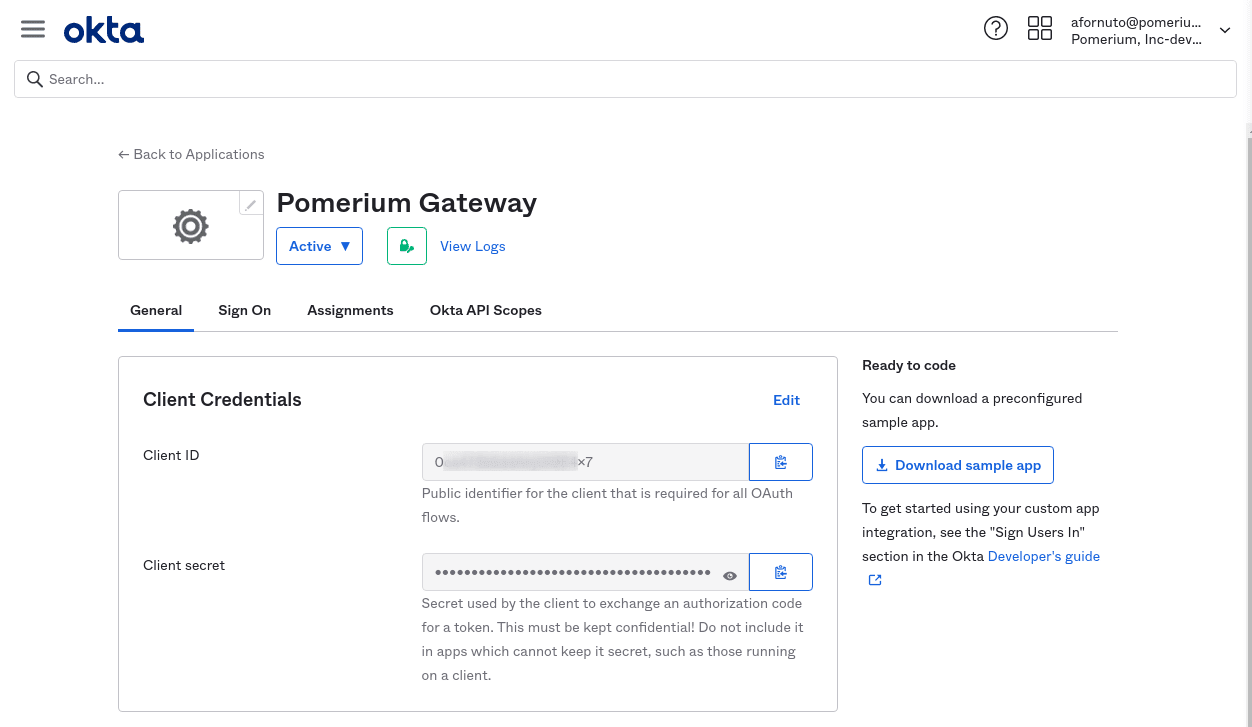This screenshot has width=1252, height=727.
Task: Open the Okta apps grid icon
Action: click(1040, 28)
